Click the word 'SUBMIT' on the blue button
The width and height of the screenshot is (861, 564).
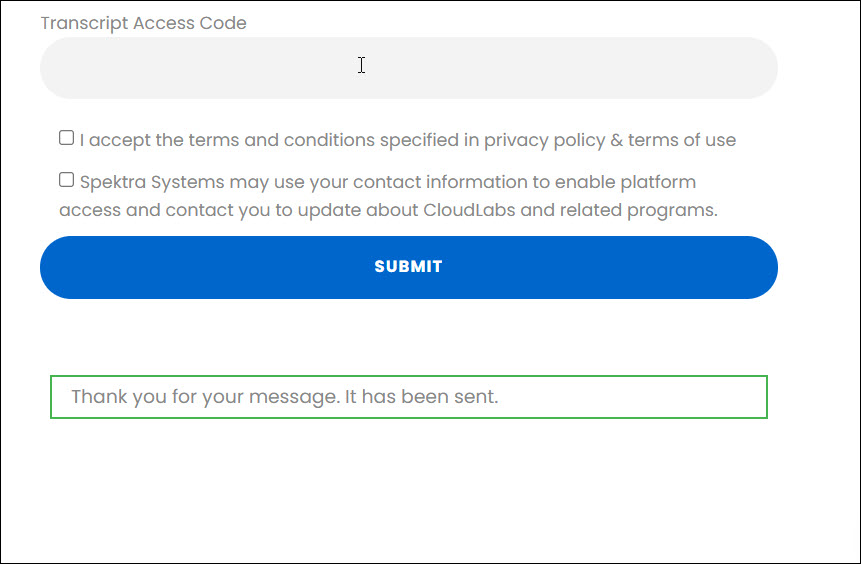(x=408, y=267)
